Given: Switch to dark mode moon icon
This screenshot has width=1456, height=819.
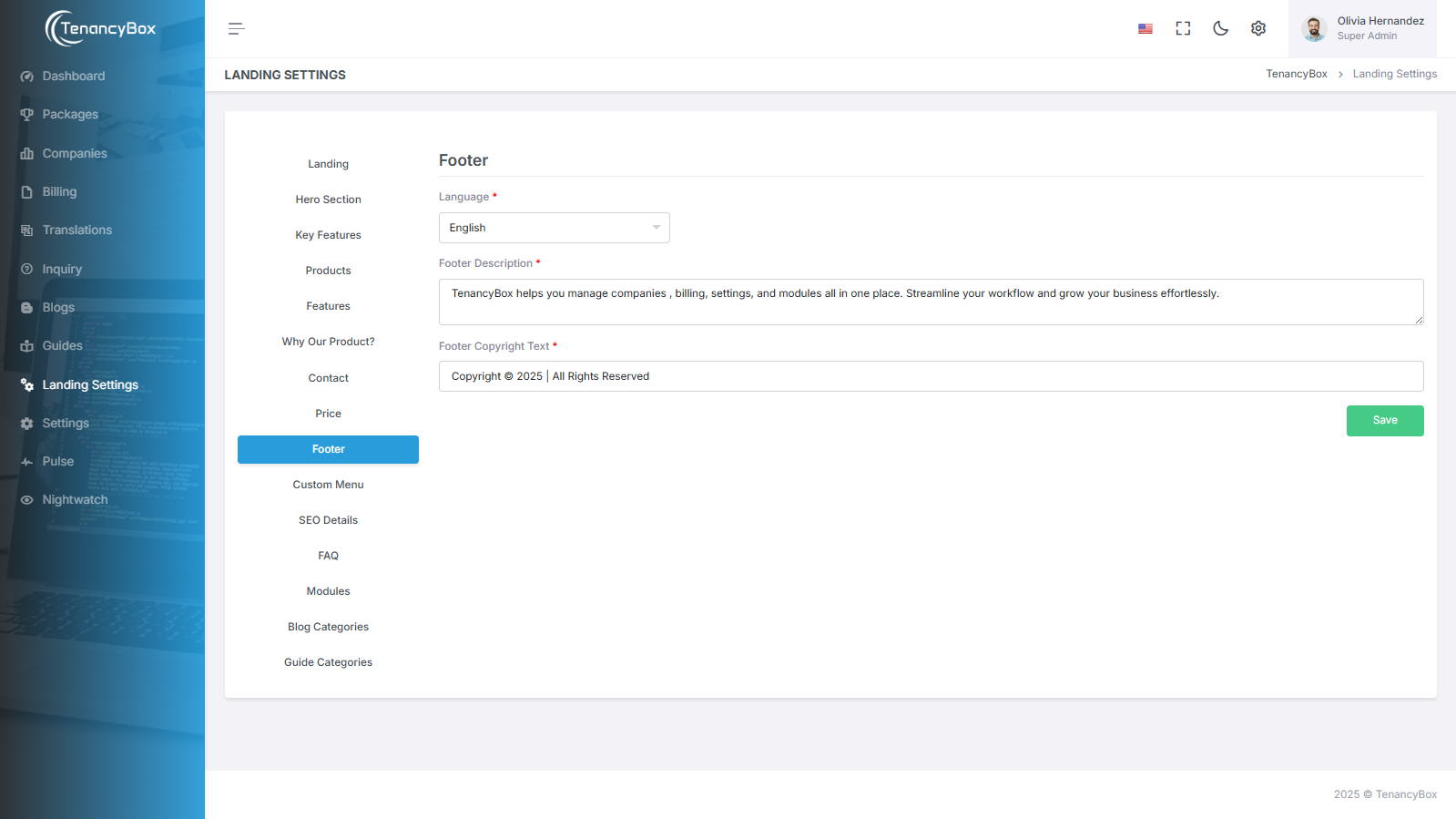Looking at the screenshot, I should 1221,29.
